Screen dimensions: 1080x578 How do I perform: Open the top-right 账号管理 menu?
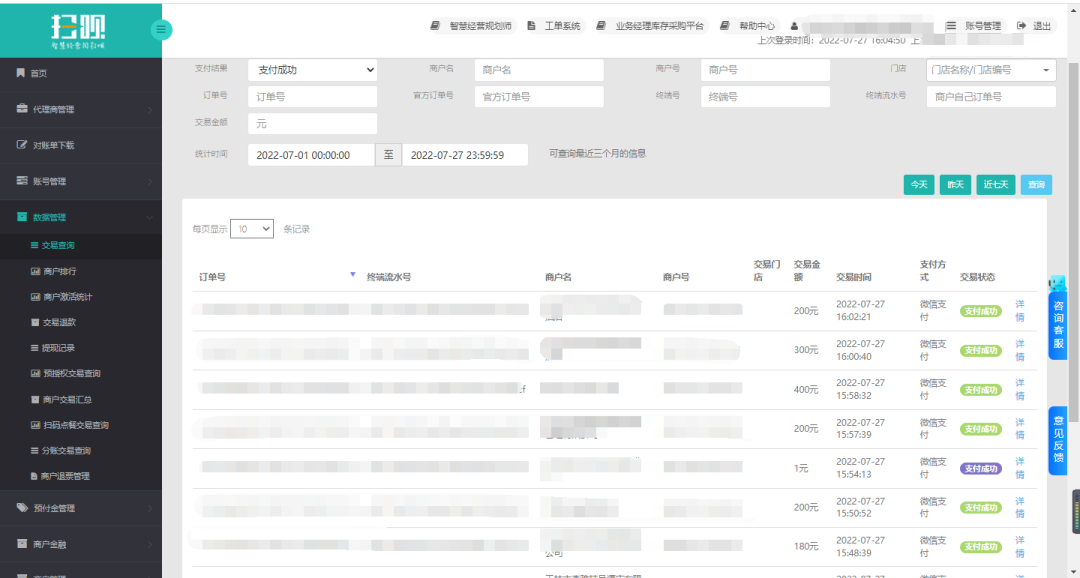(x=974, y=26)
